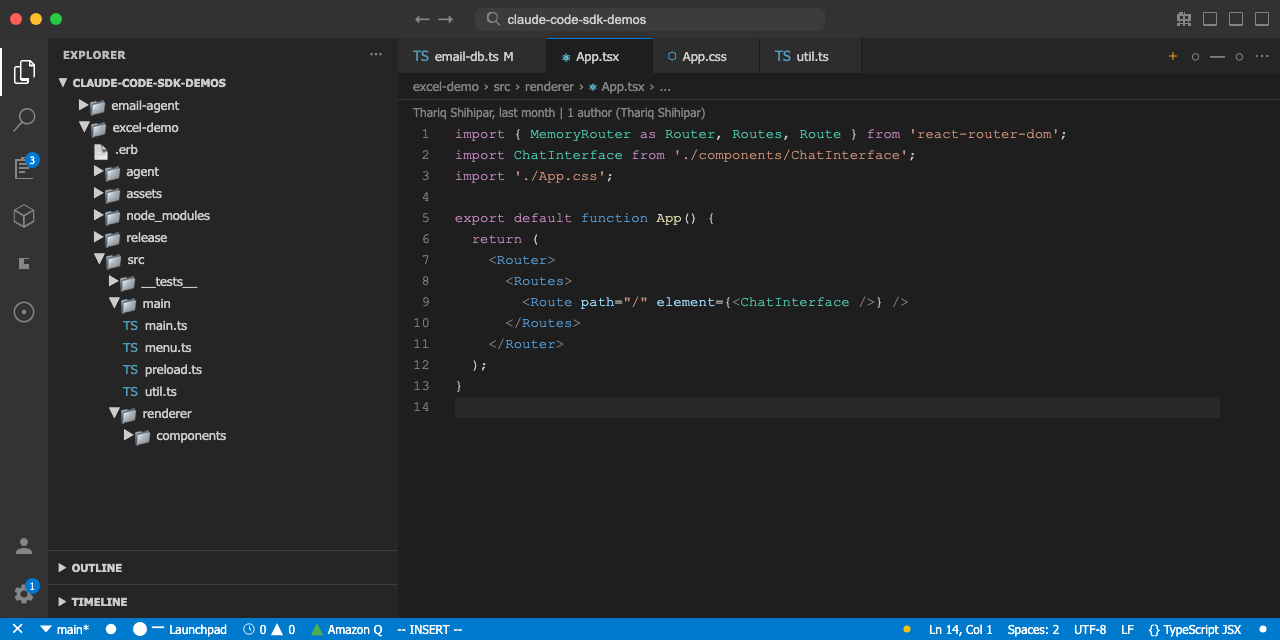
Task: Expand the OUTLINE section
Action: (x=96, y=568)
